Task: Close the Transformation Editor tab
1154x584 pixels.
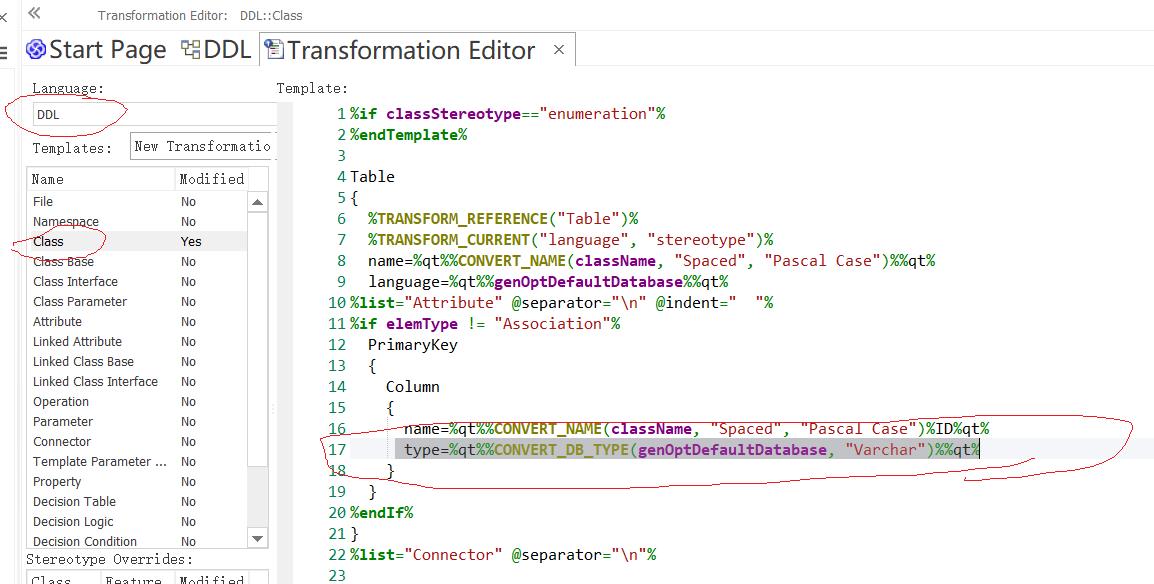Action: tap(559, 50)
